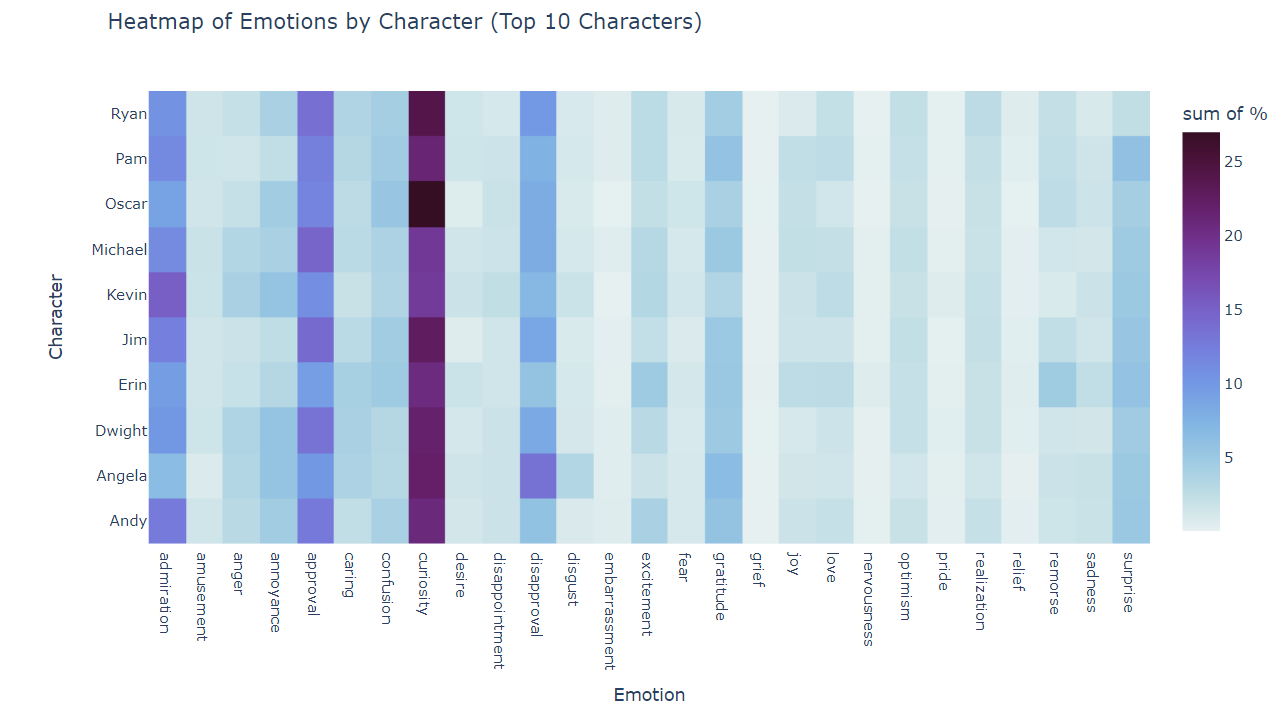Click the 'embarrassment' emotion label
The width and height of the screenshot is (1286, 721).
click(x=608, y=609)
